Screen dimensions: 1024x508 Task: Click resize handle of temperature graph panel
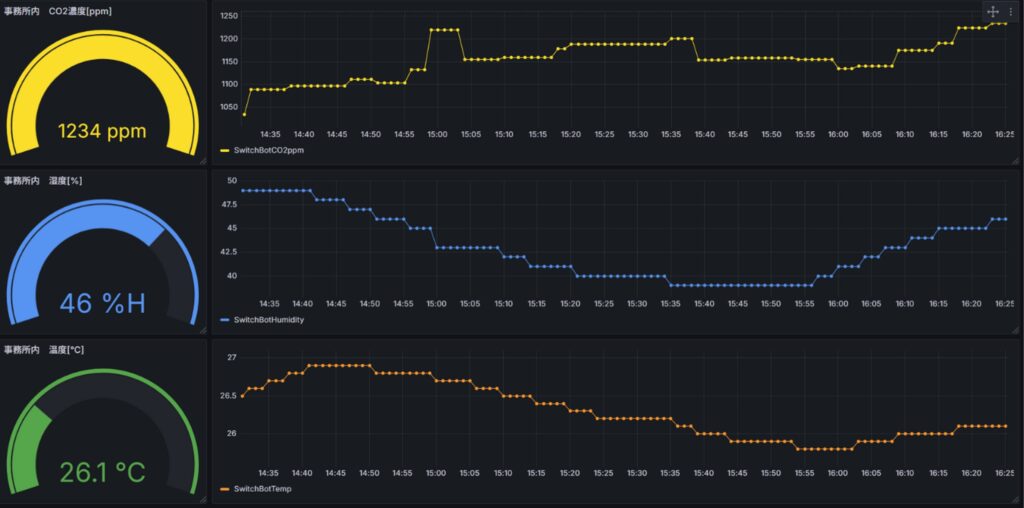[x=1014, y=498]
